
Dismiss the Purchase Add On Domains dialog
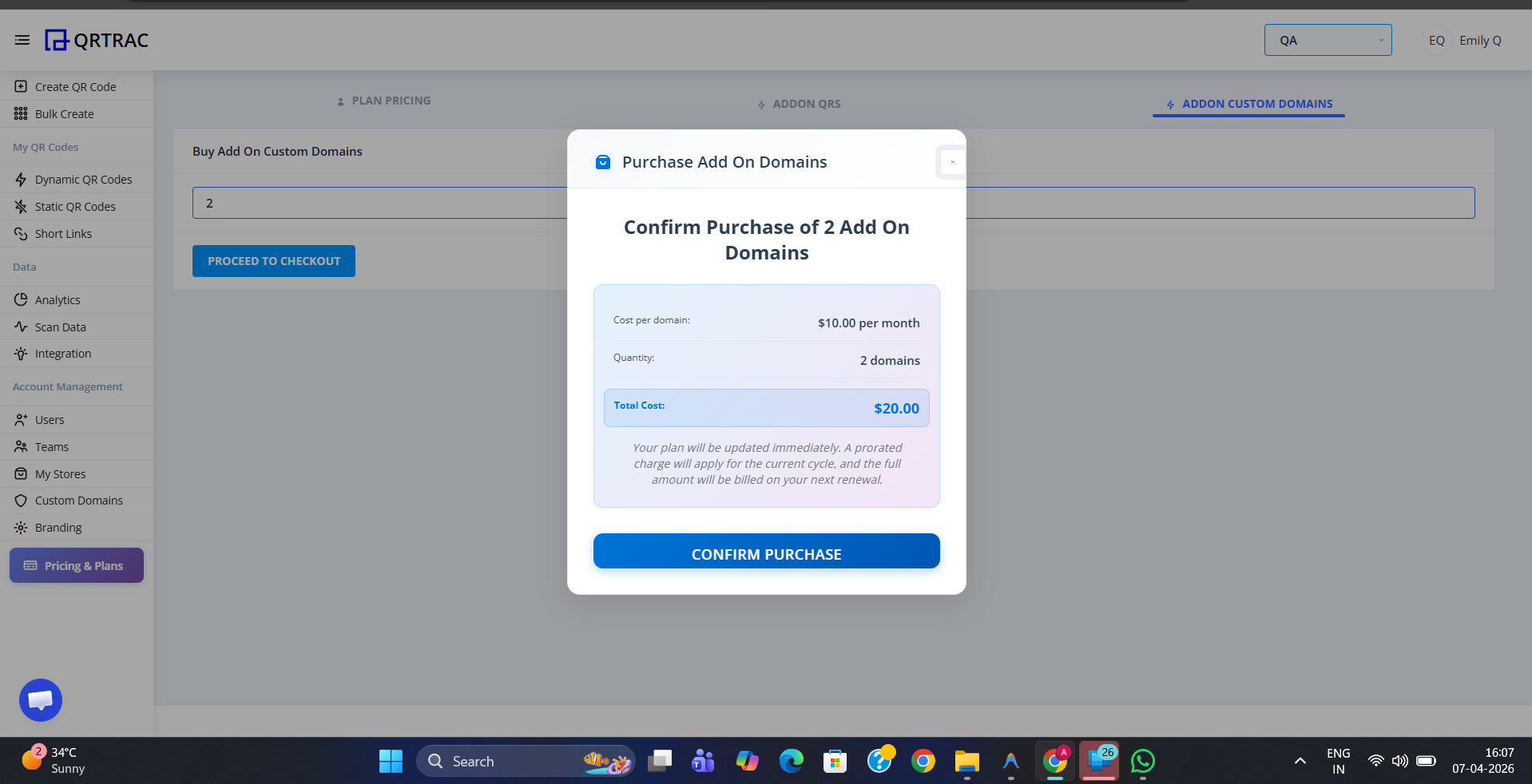click(x=951, y=162)
